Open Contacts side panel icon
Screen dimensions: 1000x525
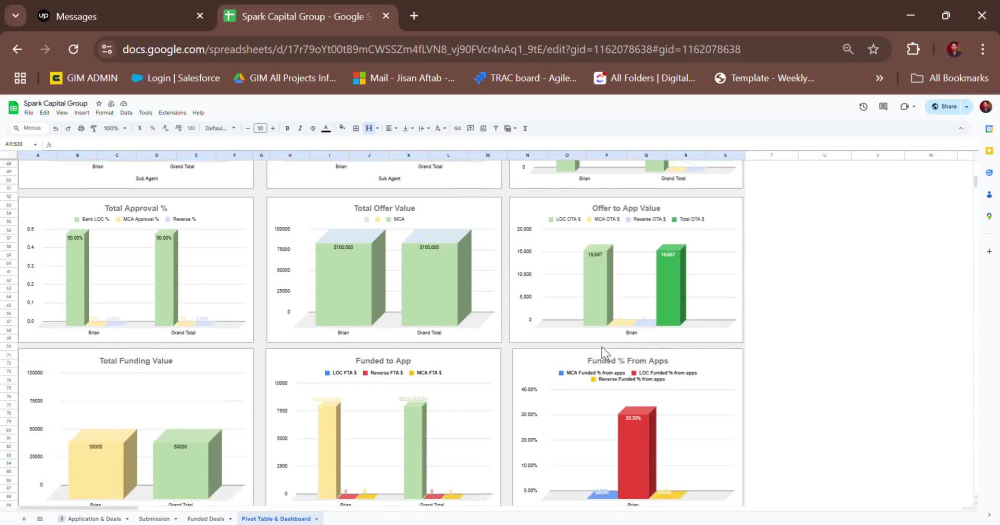[x=989, y=195]
